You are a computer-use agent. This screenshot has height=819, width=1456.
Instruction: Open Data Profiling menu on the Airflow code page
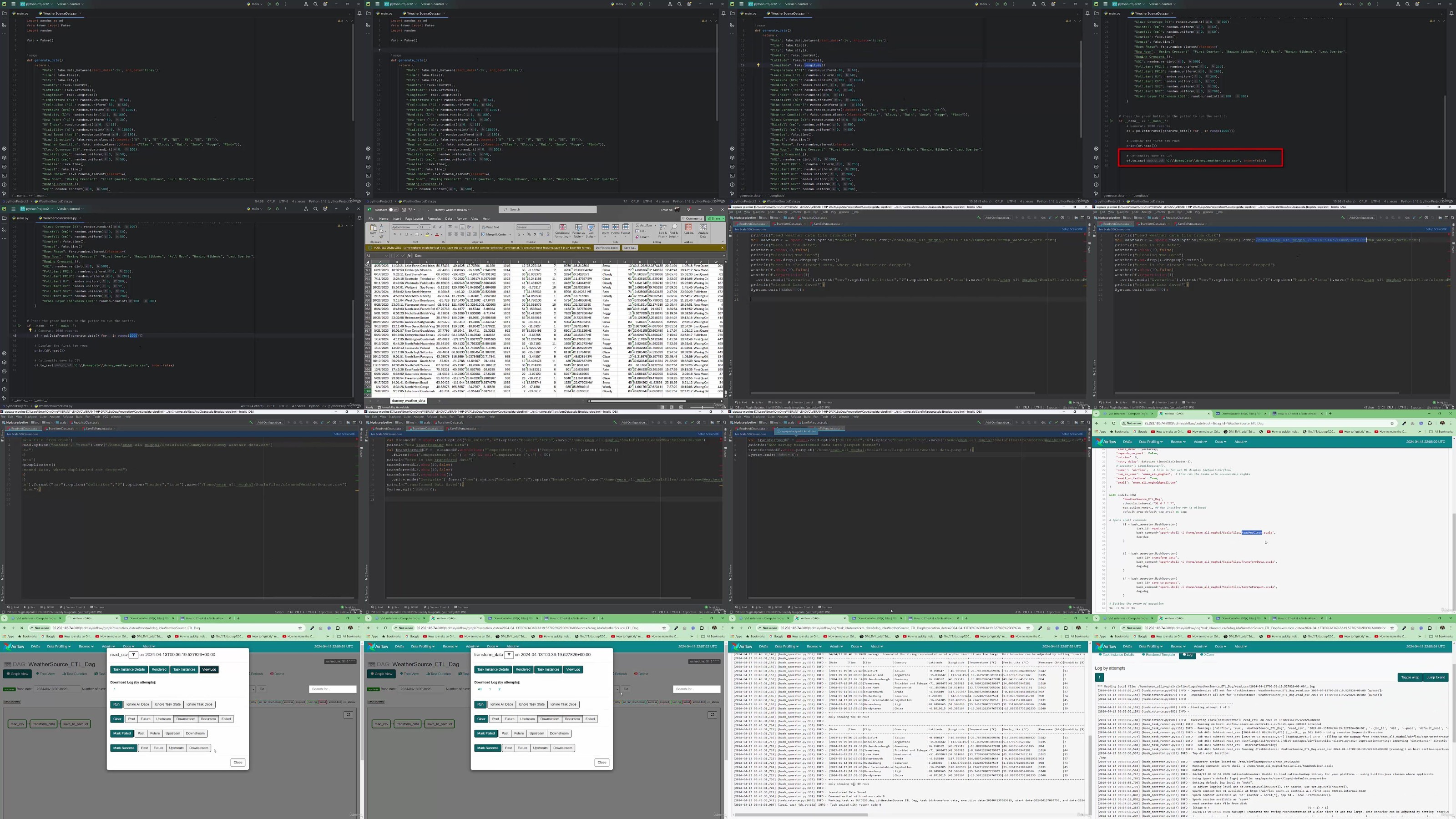pos(1150,441)
